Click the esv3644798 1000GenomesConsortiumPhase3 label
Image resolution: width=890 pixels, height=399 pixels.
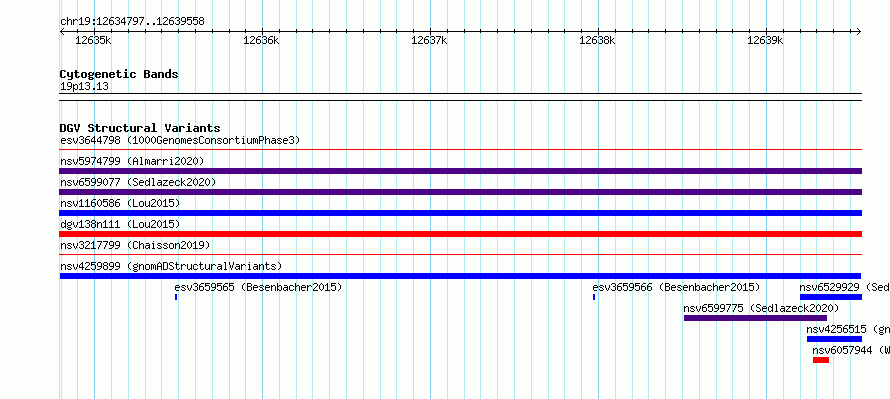click(x=180, y=140)
